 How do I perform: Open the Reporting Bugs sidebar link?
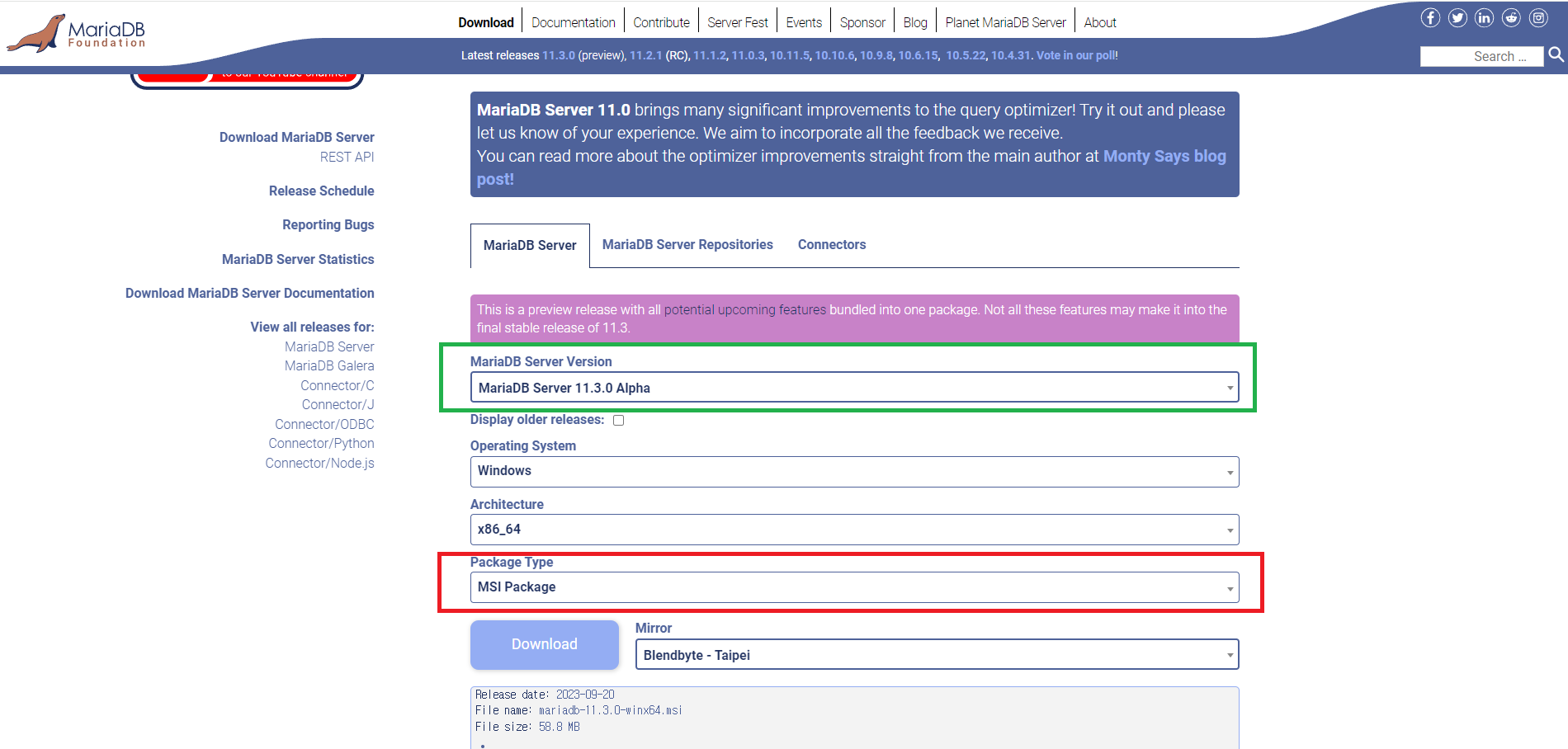point(328,224)
